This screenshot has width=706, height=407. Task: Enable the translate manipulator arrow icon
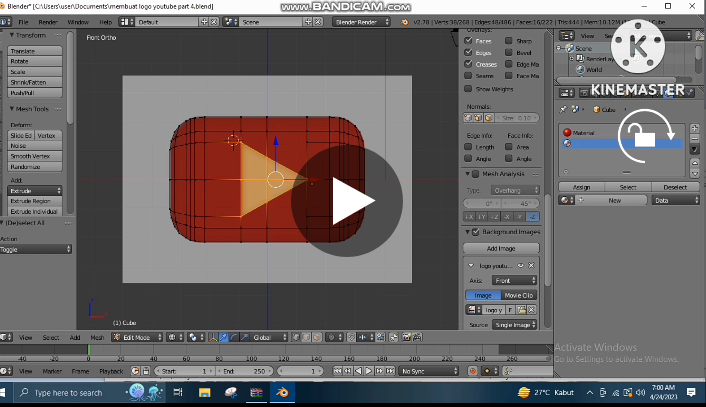point(223,337)
